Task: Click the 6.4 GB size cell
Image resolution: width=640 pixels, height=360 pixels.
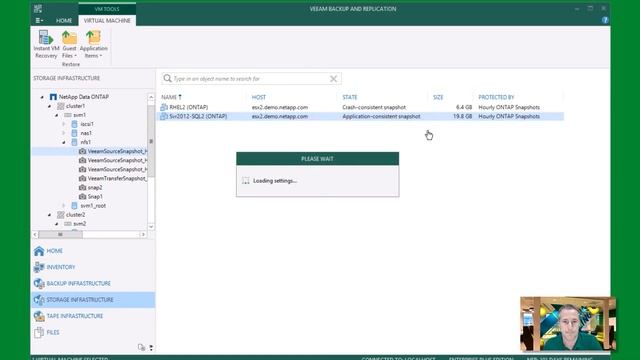Action: point(464,107)
